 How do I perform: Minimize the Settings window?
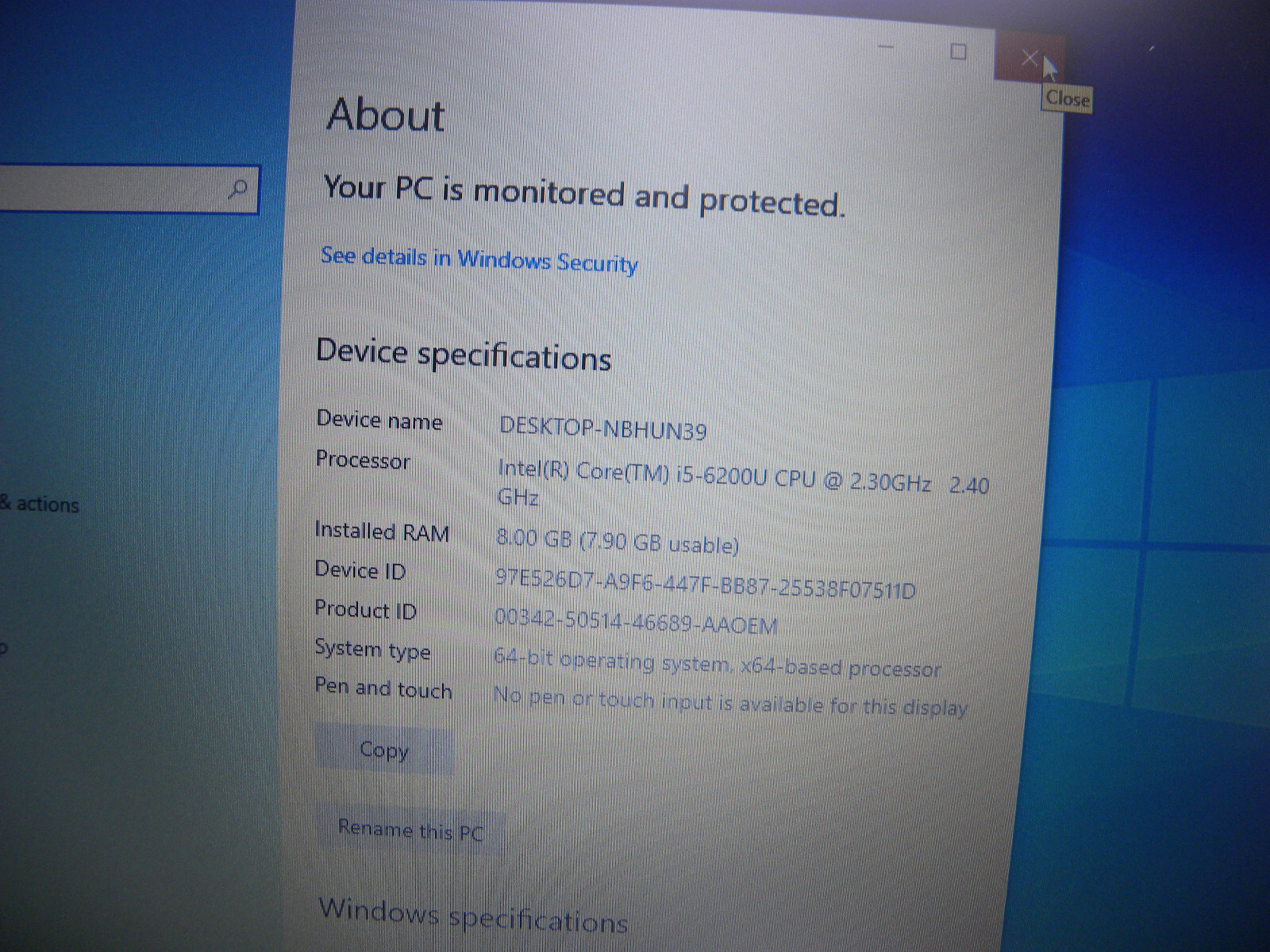tap(887, 47)
